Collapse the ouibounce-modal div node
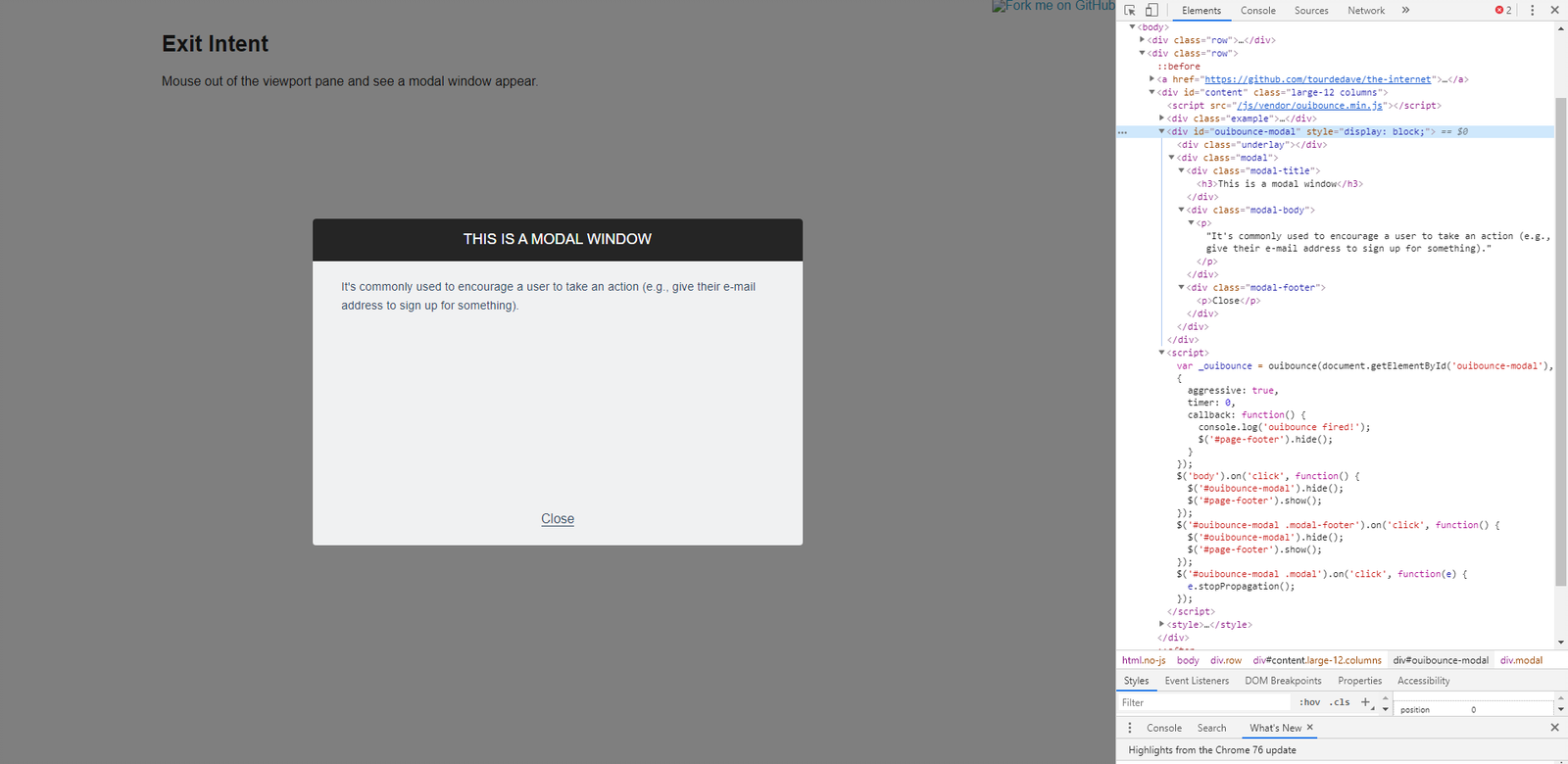Image resolution: width=1568 pixels, height=764 pixels. (1162, 131)
